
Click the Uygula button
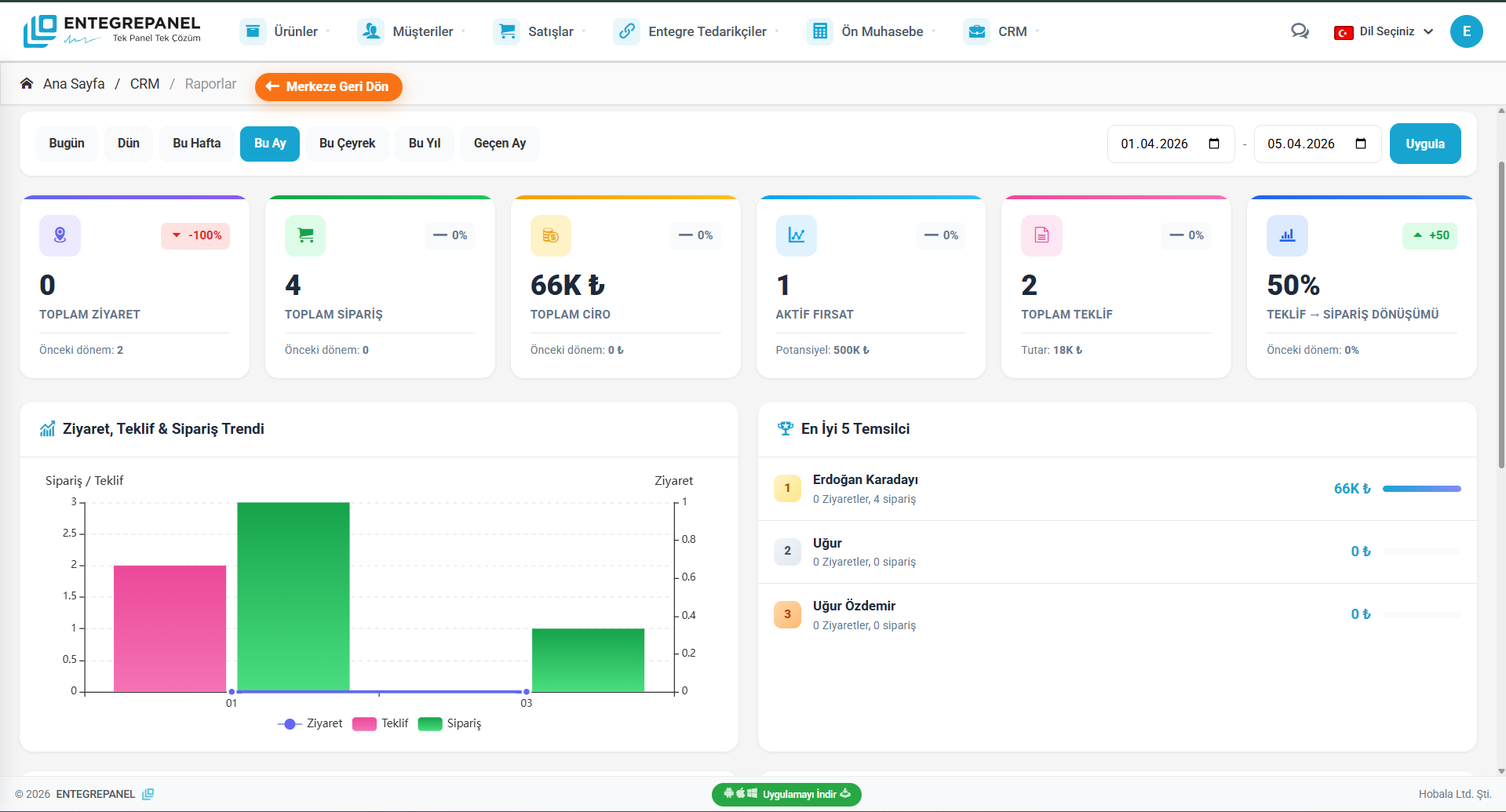click(1424, 144)
